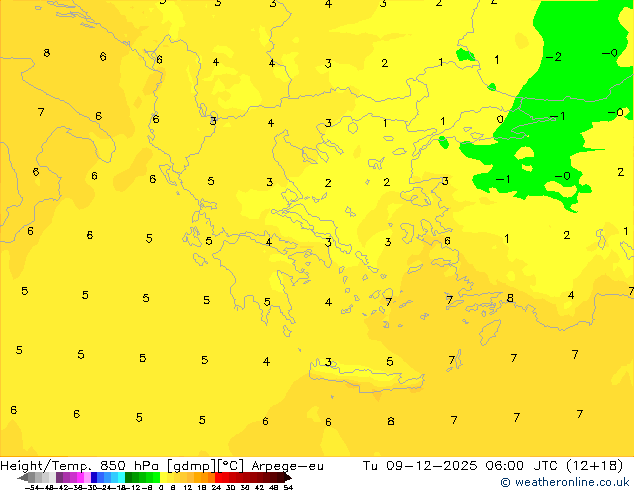
Task: Click the dark blue legend swatch at -30
Action: pos(94,477)
